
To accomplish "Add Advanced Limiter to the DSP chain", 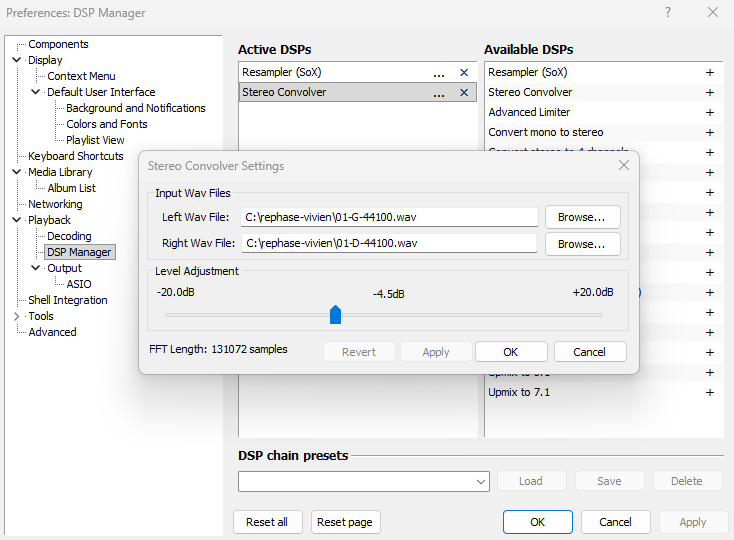I will [x=710, y=112].
